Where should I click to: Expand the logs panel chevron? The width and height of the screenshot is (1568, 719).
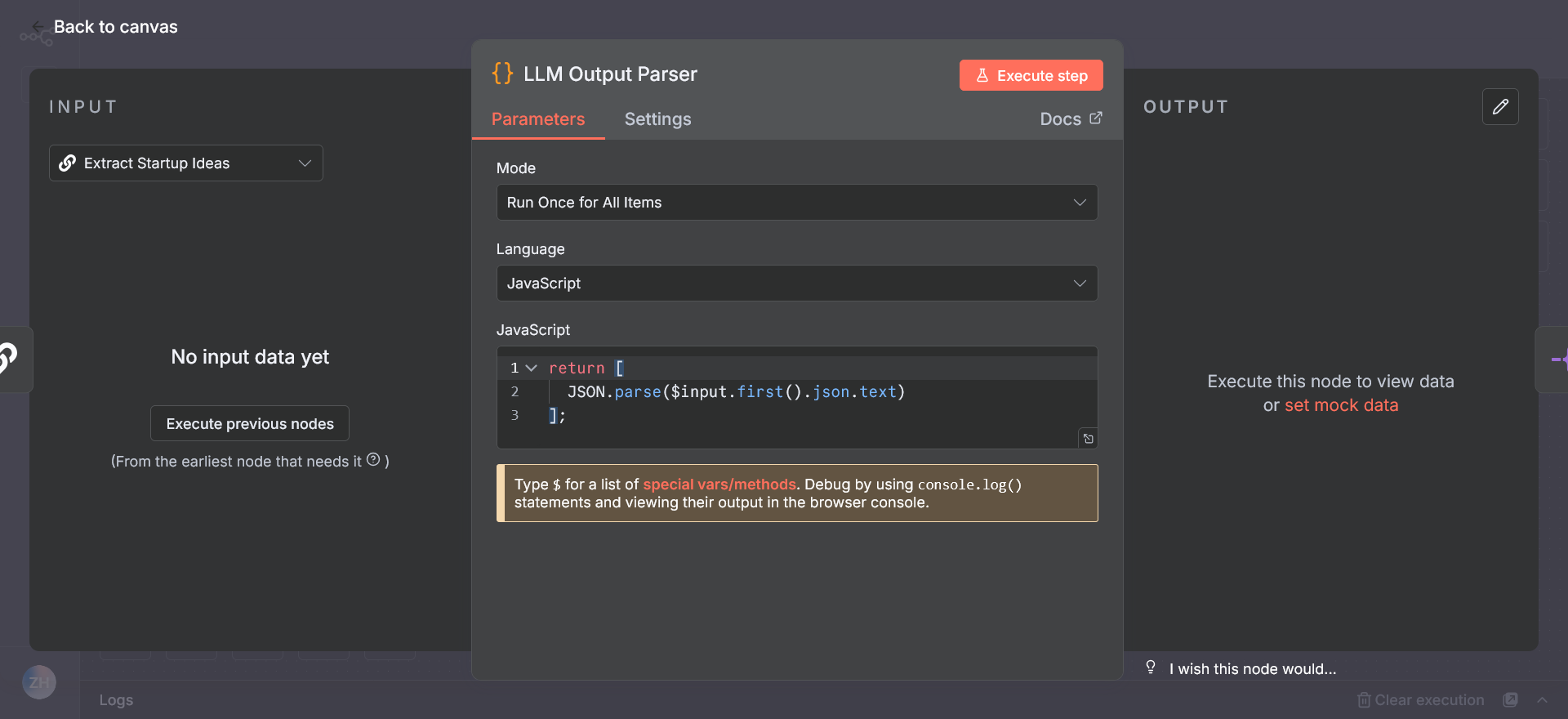1542,700
